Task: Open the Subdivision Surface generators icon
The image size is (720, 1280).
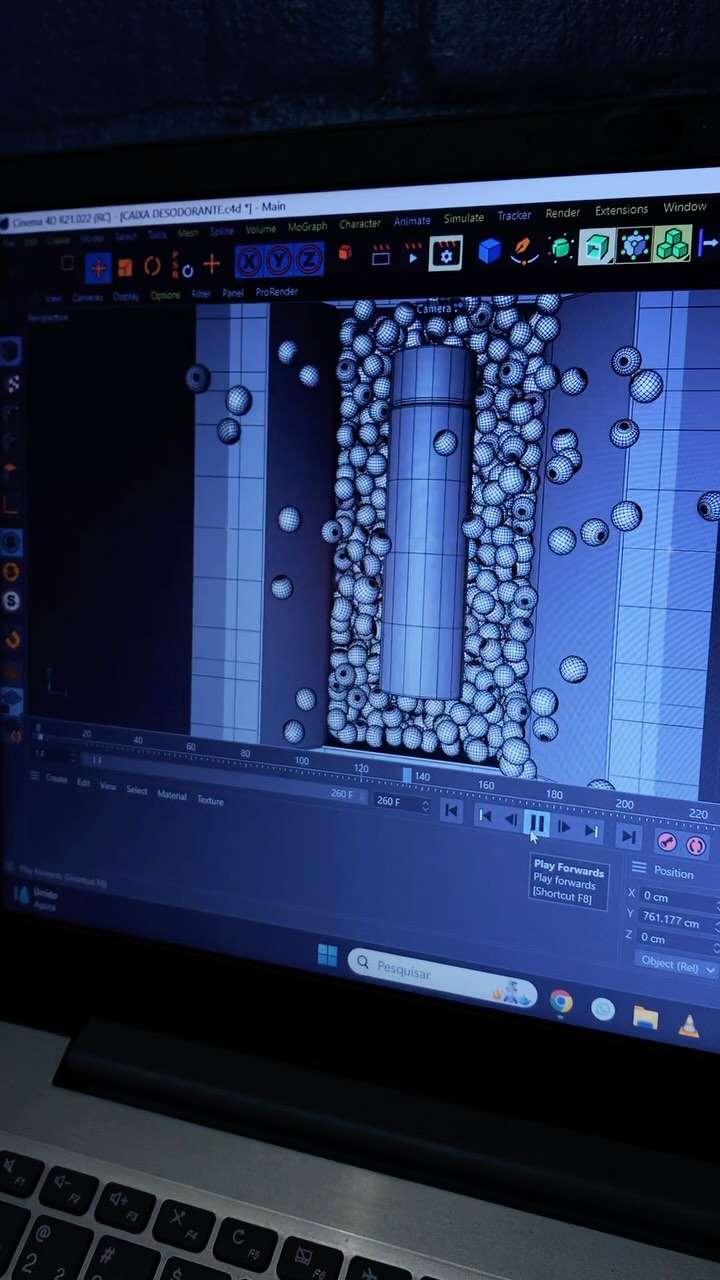Action: pyautogui.click(x=561, y=247)
